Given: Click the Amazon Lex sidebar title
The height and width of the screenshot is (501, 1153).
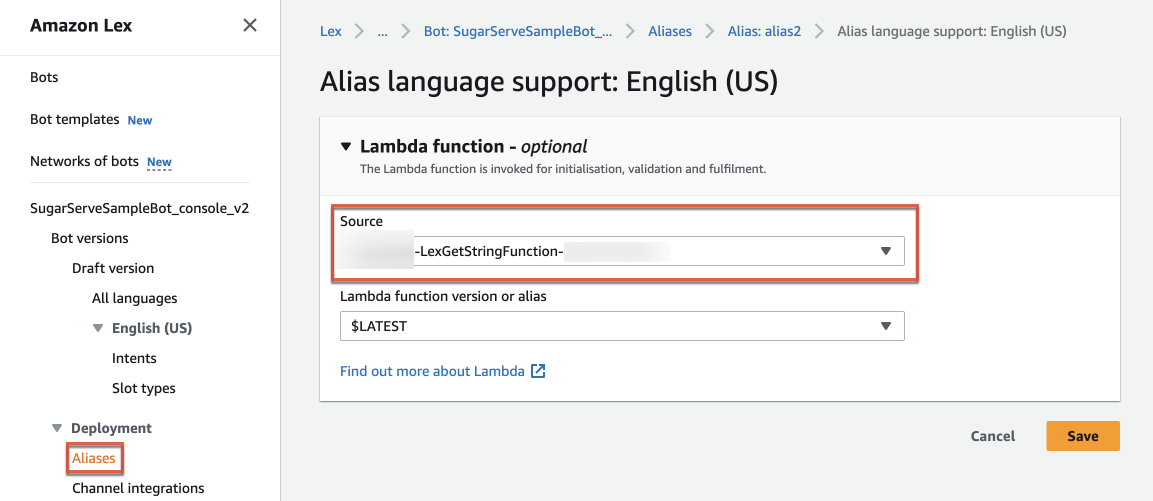Looking at the screenshot, I should (x=81, y=25).
